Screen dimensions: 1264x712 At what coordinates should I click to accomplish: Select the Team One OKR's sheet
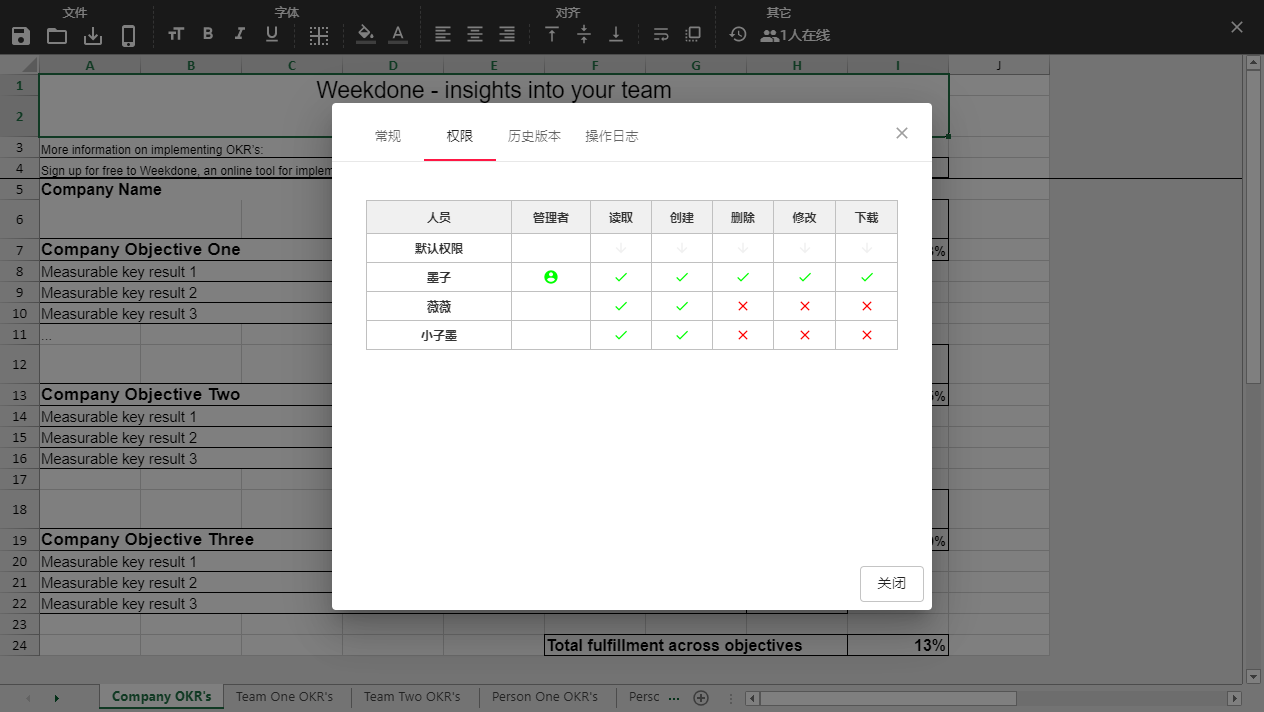tap(284, 697)
